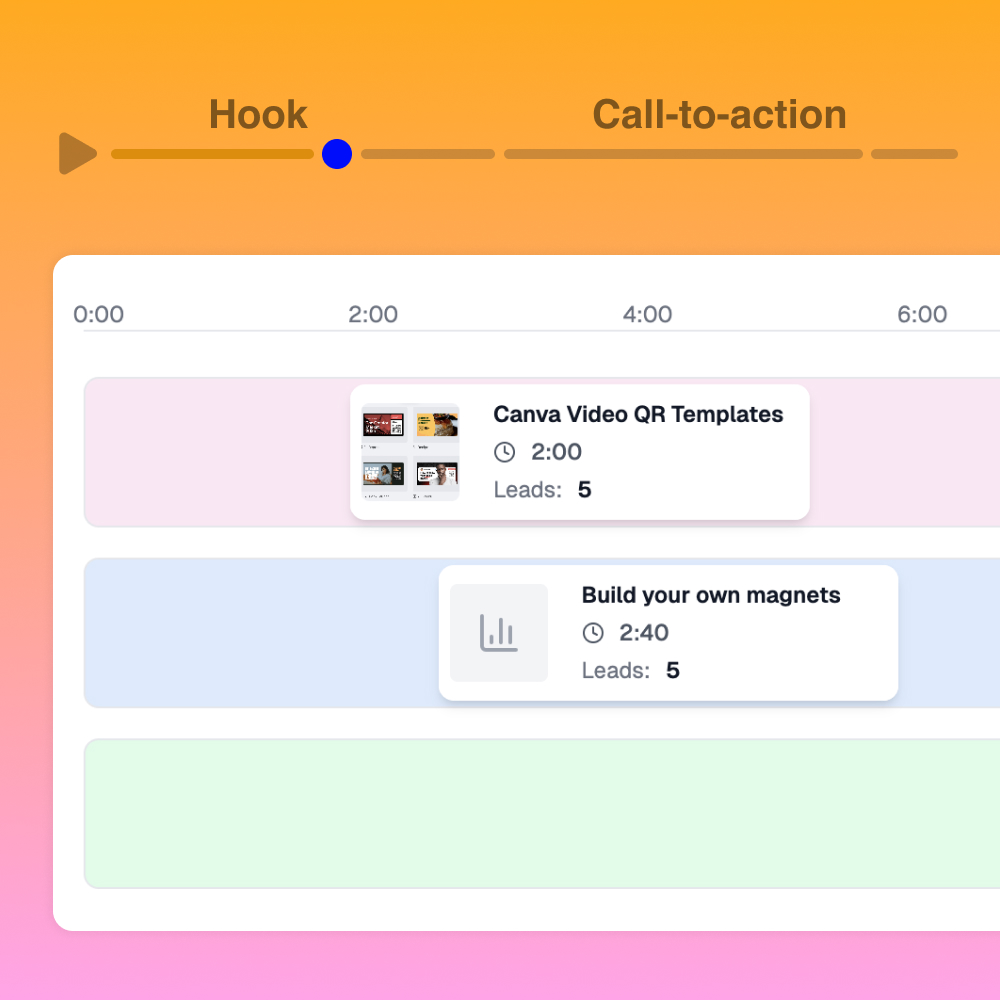Click the bar chart icon on Build your own magnets
This screenshot has height=1000, width=1000.
click(x=498, y=632)
